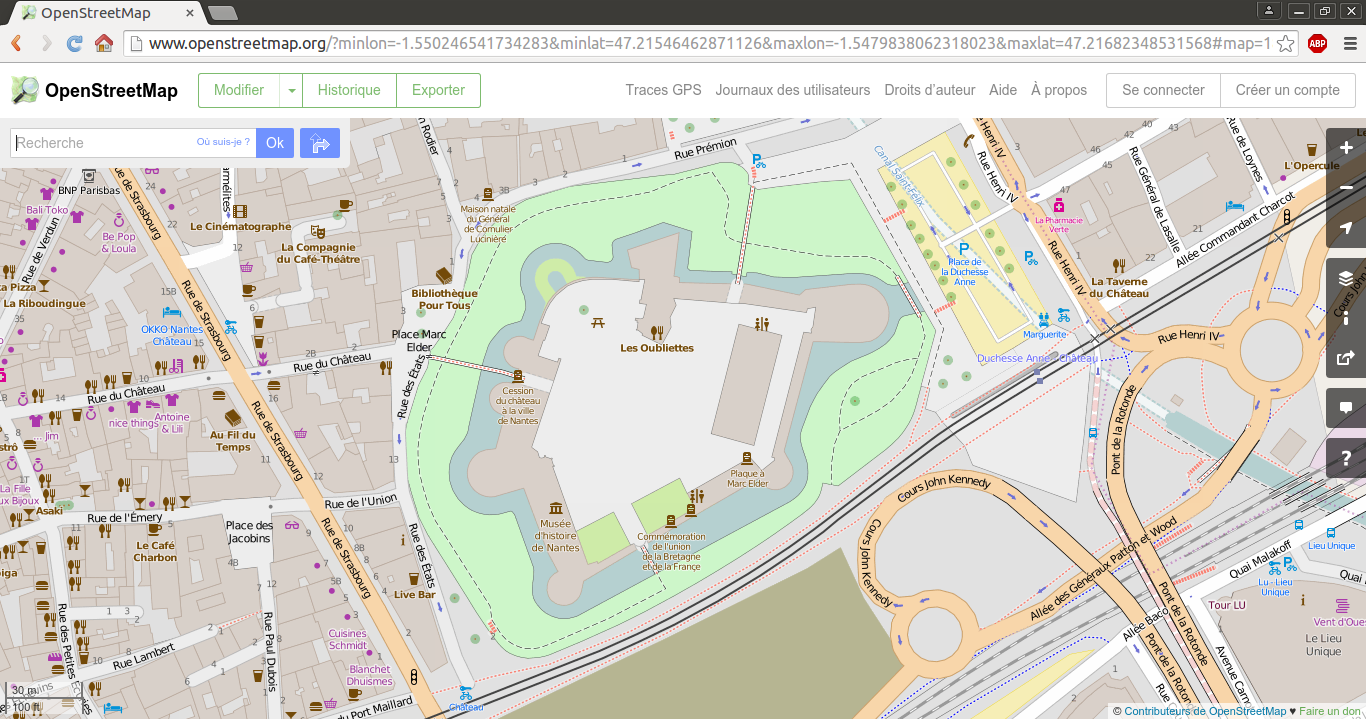Click the Musée d'histoire de Nantes label
1366x719 pixels.
tap(556, 536)
